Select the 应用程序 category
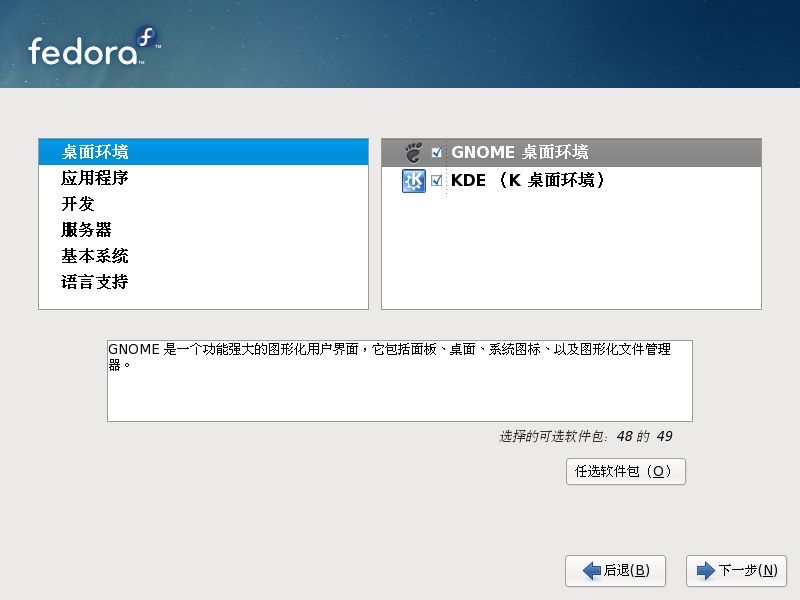Viewport: 800px width, 600px height. point(203,178)
